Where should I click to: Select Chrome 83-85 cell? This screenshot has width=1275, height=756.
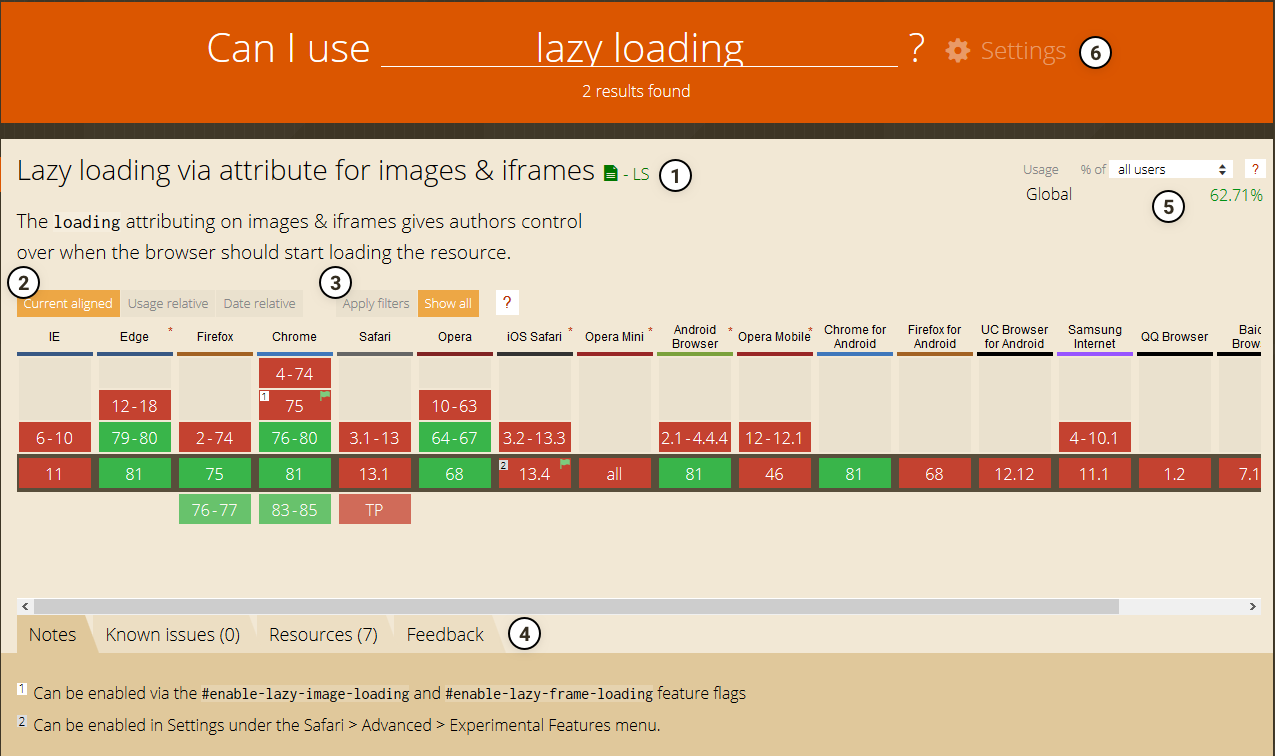pyautogui.click(x=295, y=509)
